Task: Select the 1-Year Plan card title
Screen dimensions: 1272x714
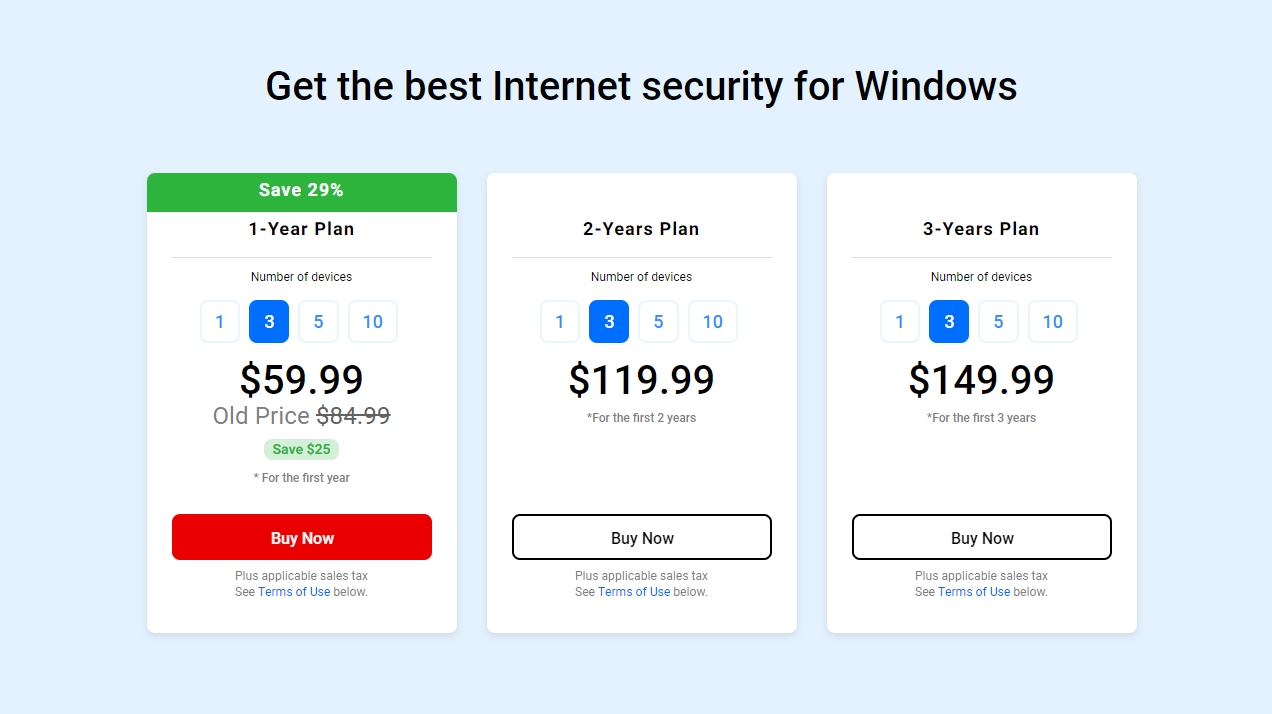Action: pos(301,228)
